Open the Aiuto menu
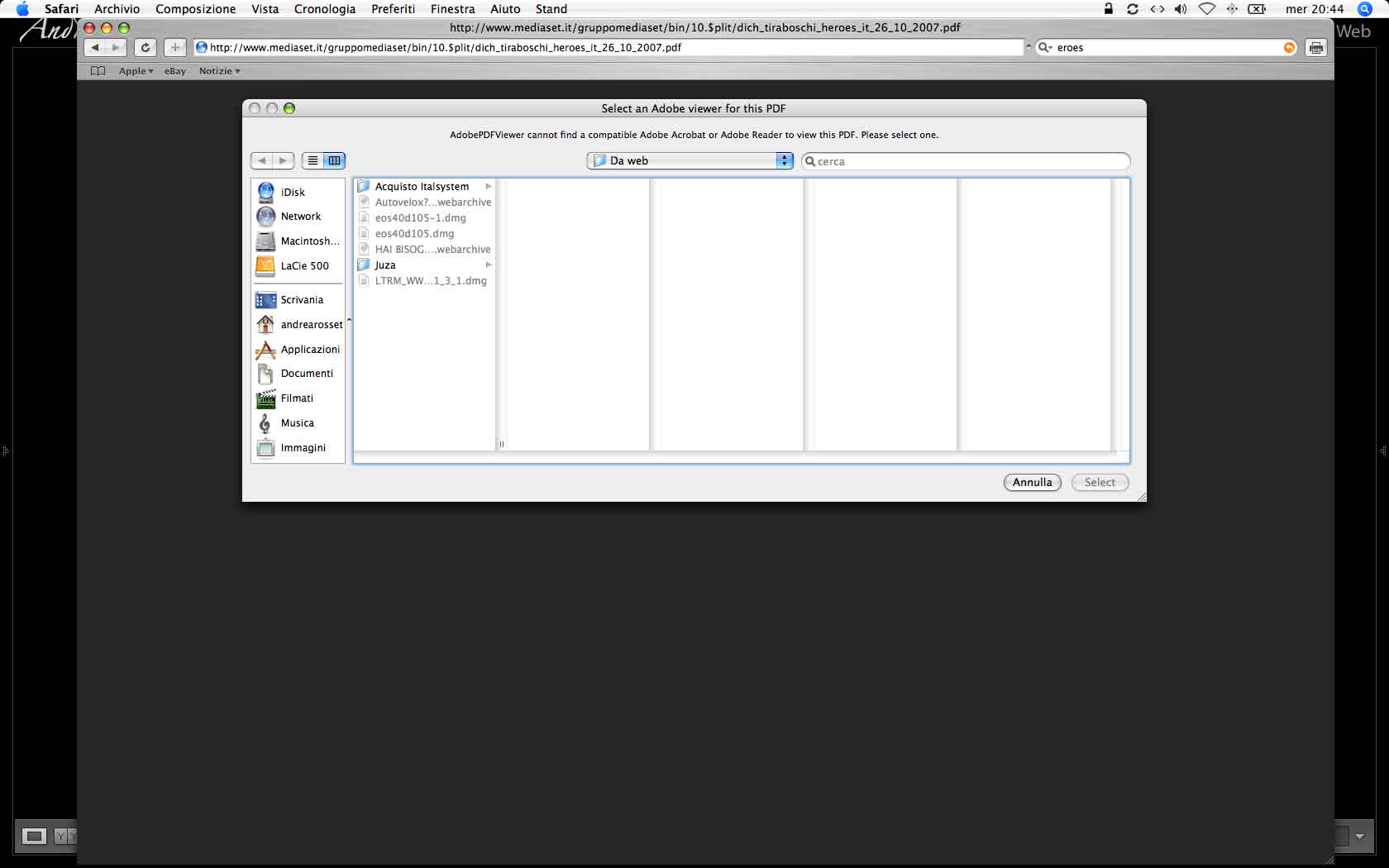Image resolution: width=1389 pixels, height=868 pixels. point(505,9)
